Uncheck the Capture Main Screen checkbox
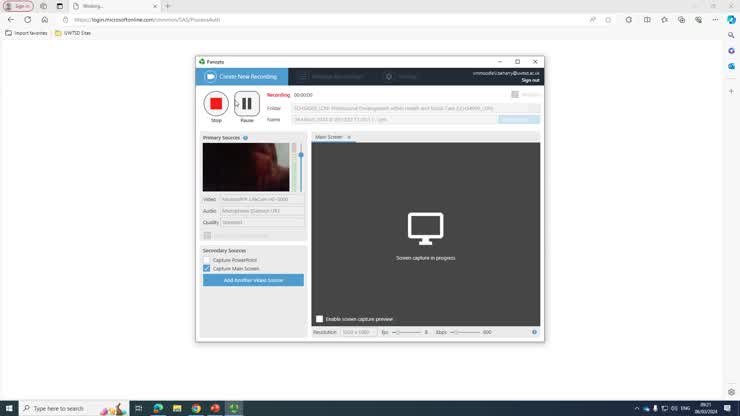Image resolution: width=740 pixels, height=416 pixels. pos(207,268)
